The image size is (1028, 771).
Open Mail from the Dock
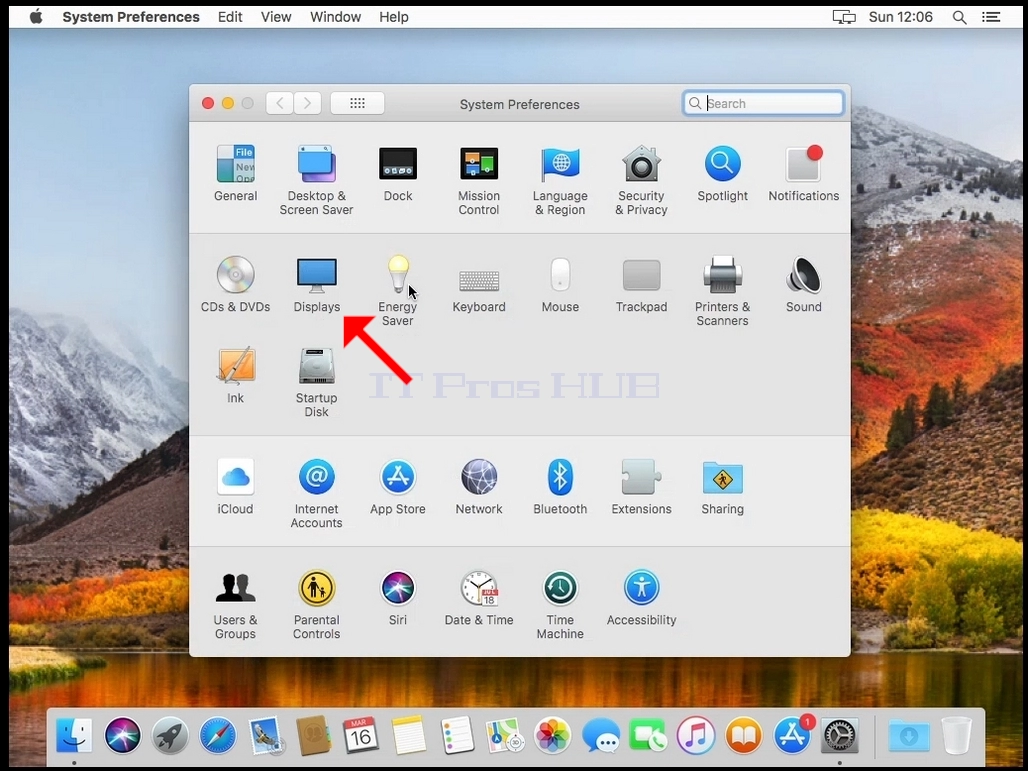[266, 735]
